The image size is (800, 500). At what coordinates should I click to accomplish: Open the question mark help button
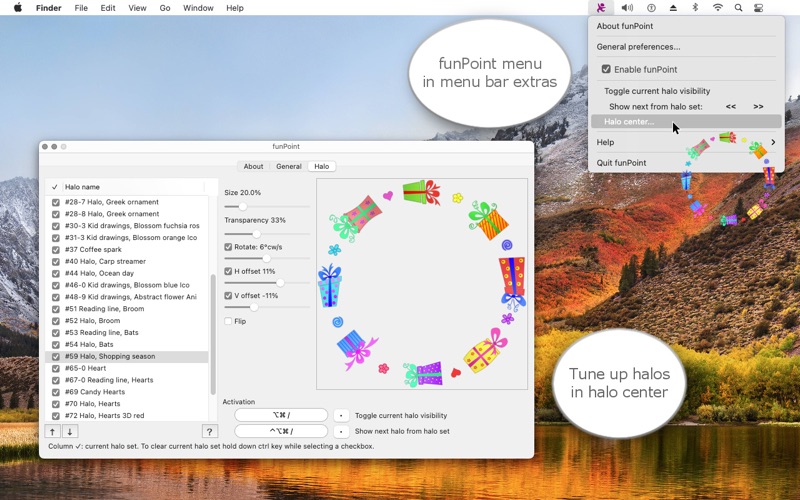[x=210, y=432]
